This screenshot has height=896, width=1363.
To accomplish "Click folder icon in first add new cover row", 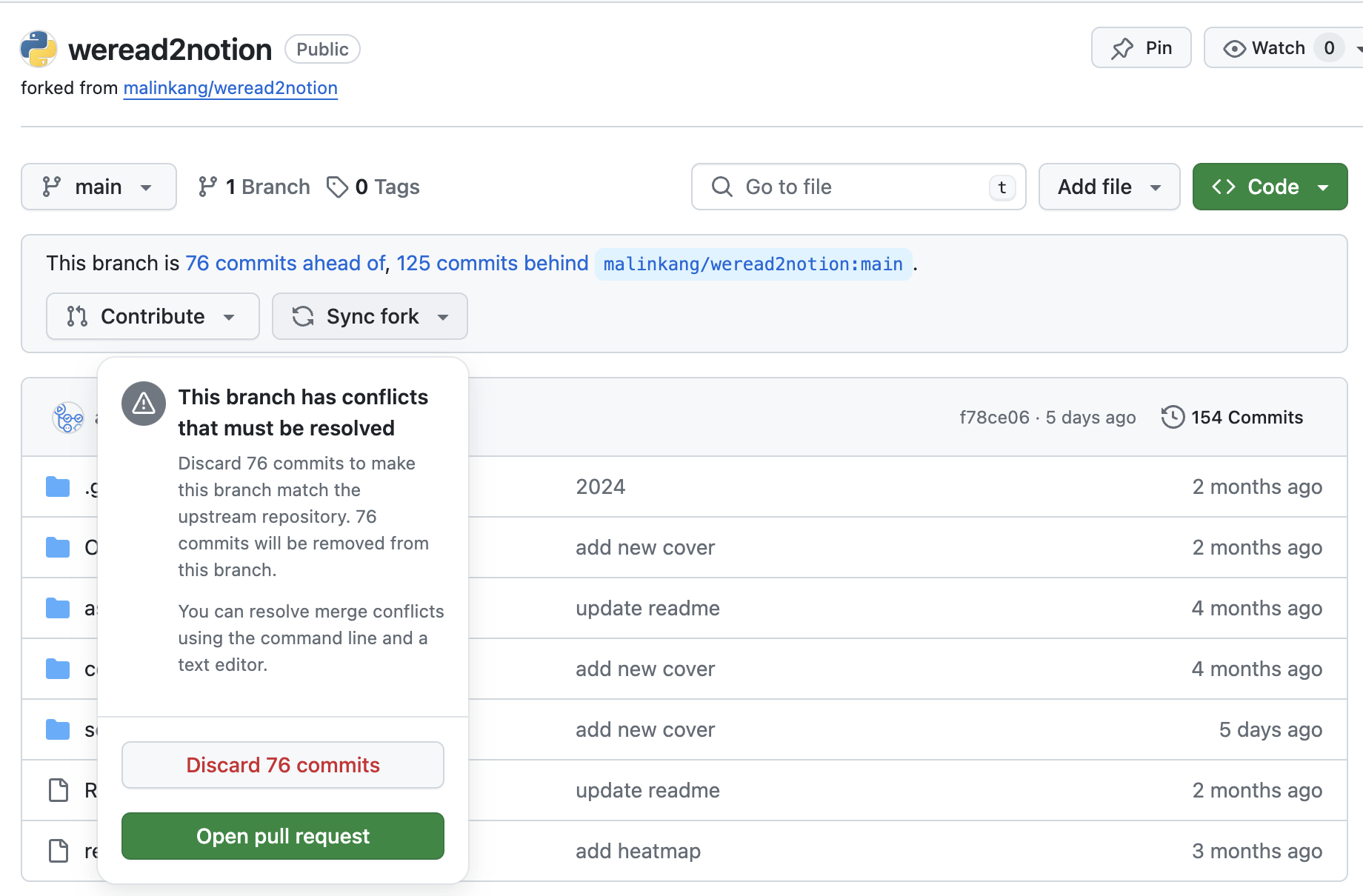I will click(58, 547).
